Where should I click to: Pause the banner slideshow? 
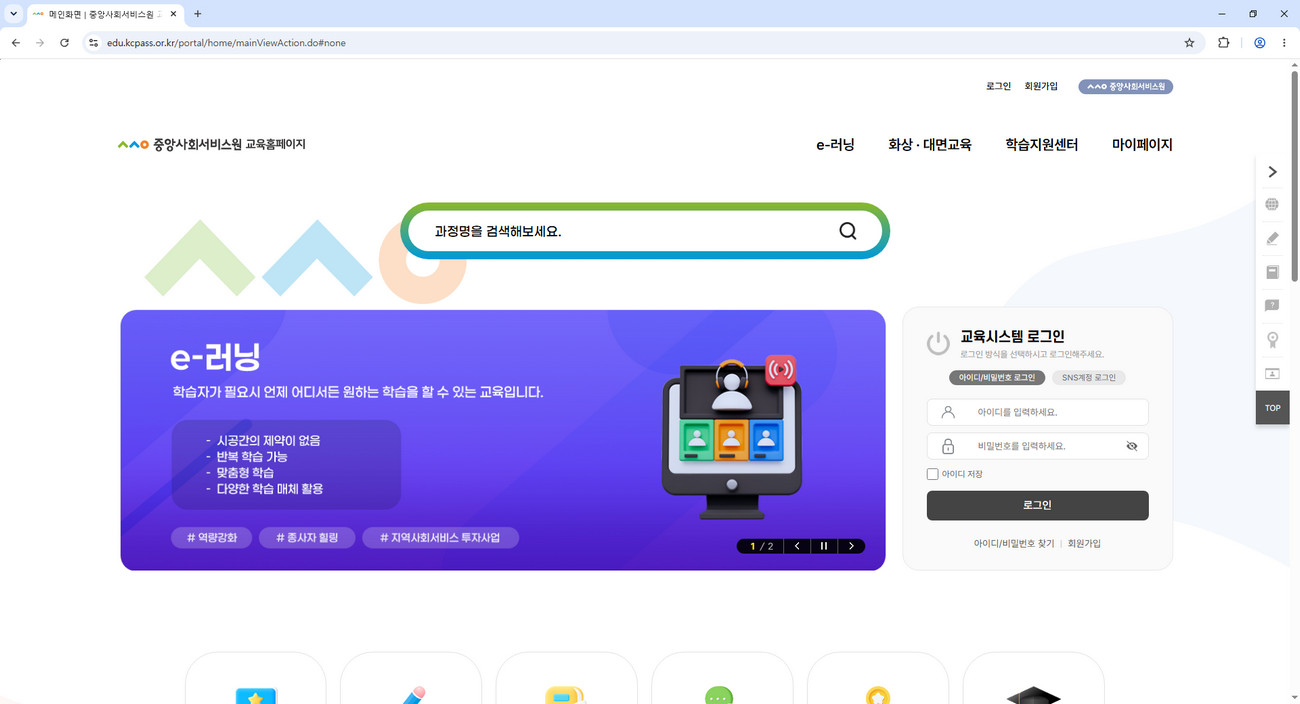point(824,546)
